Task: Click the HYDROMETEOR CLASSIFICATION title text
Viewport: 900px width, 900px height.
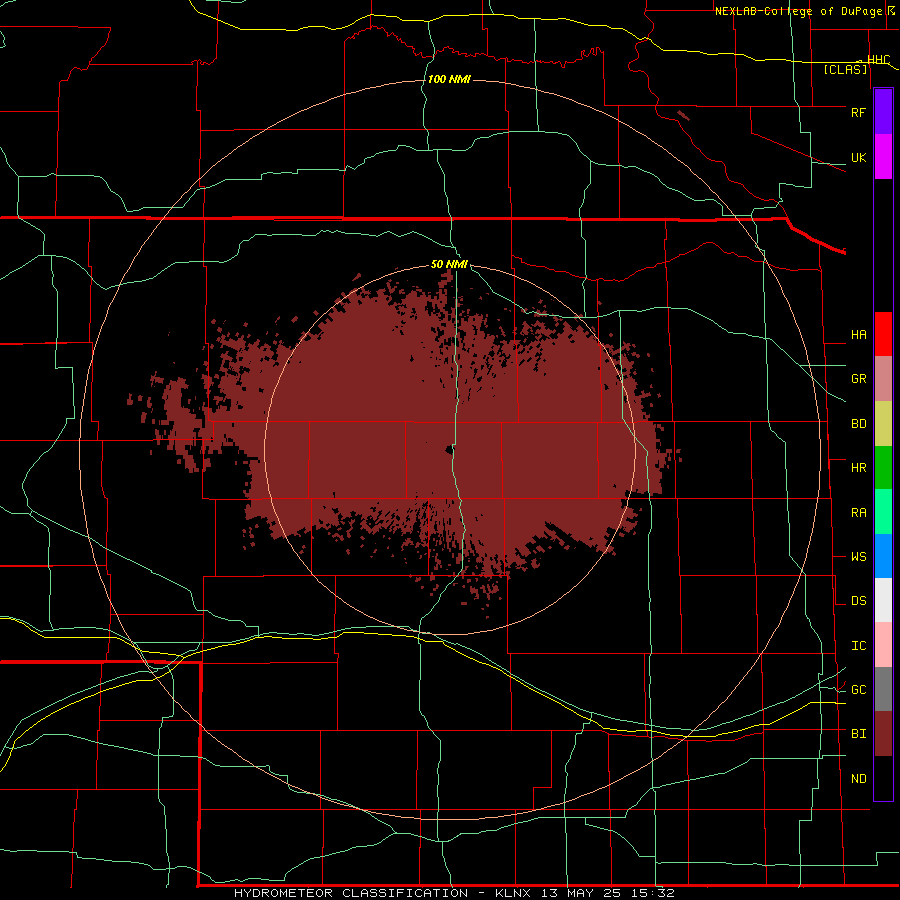Action: (351, 893)
